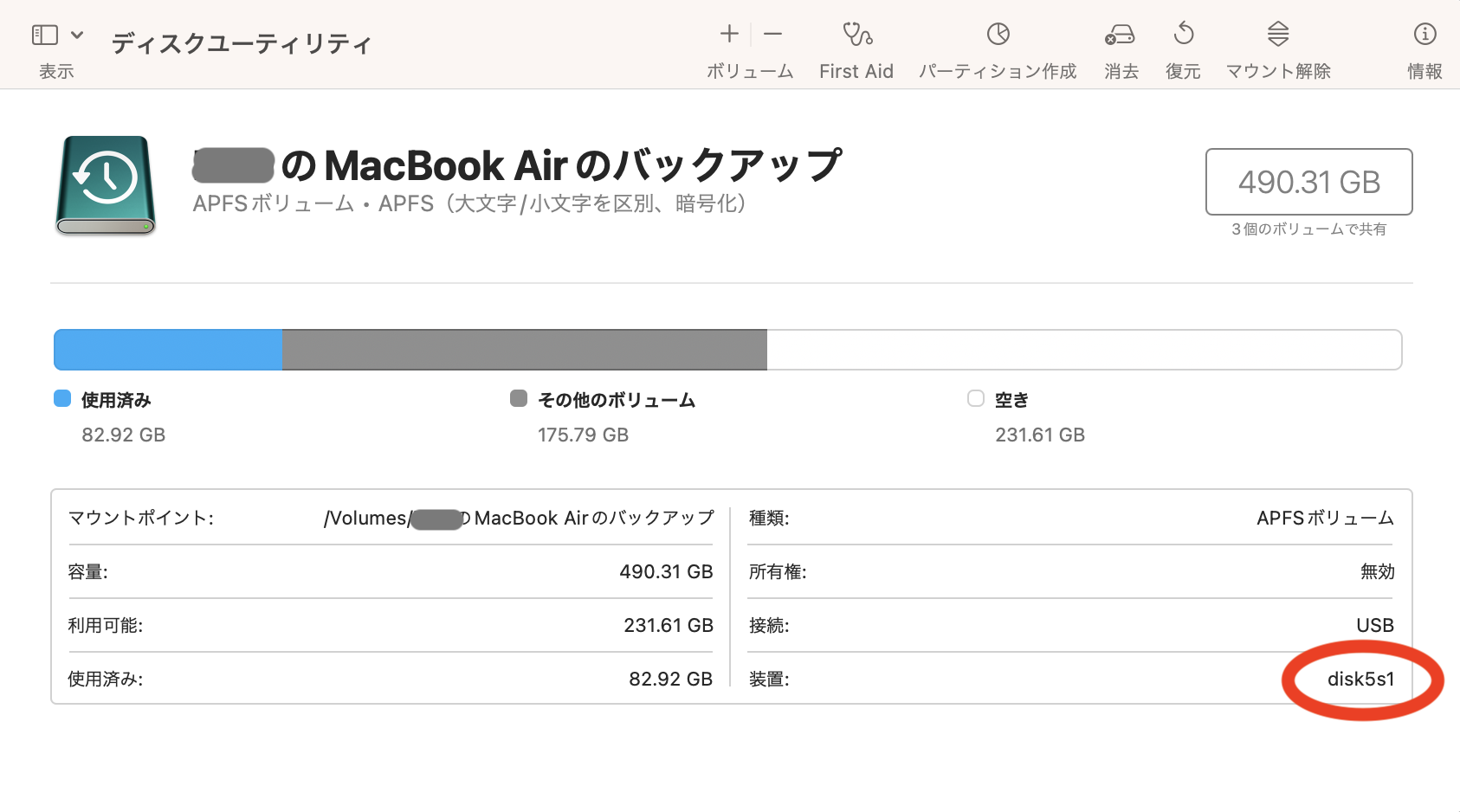1460x812 pixels.
Task: Click the erase (消去) disk icon
Action: [1120, 35]
